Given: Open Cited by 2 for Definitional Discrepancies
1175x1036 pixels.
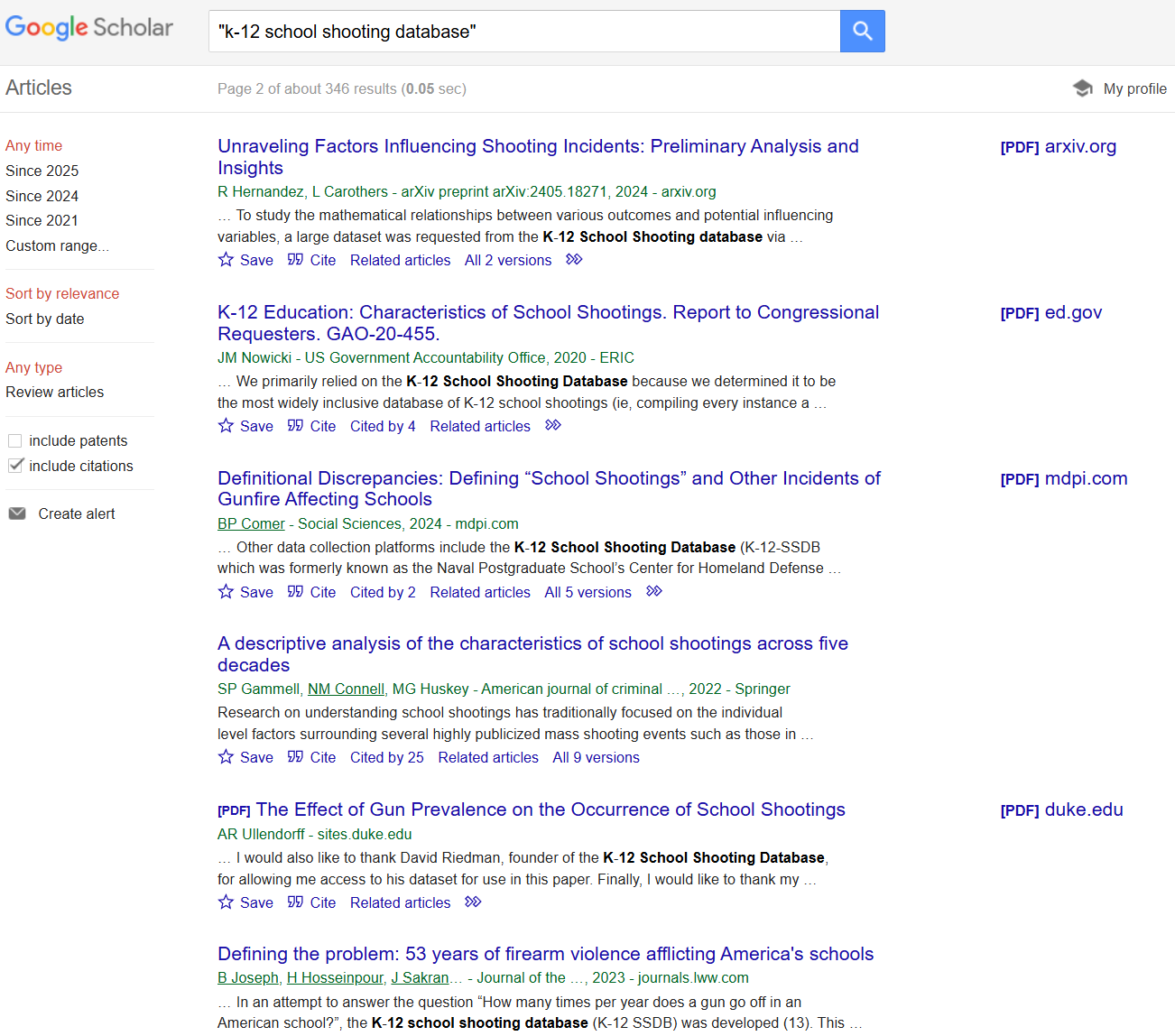Looking at the screenshot, I should 383,592.
